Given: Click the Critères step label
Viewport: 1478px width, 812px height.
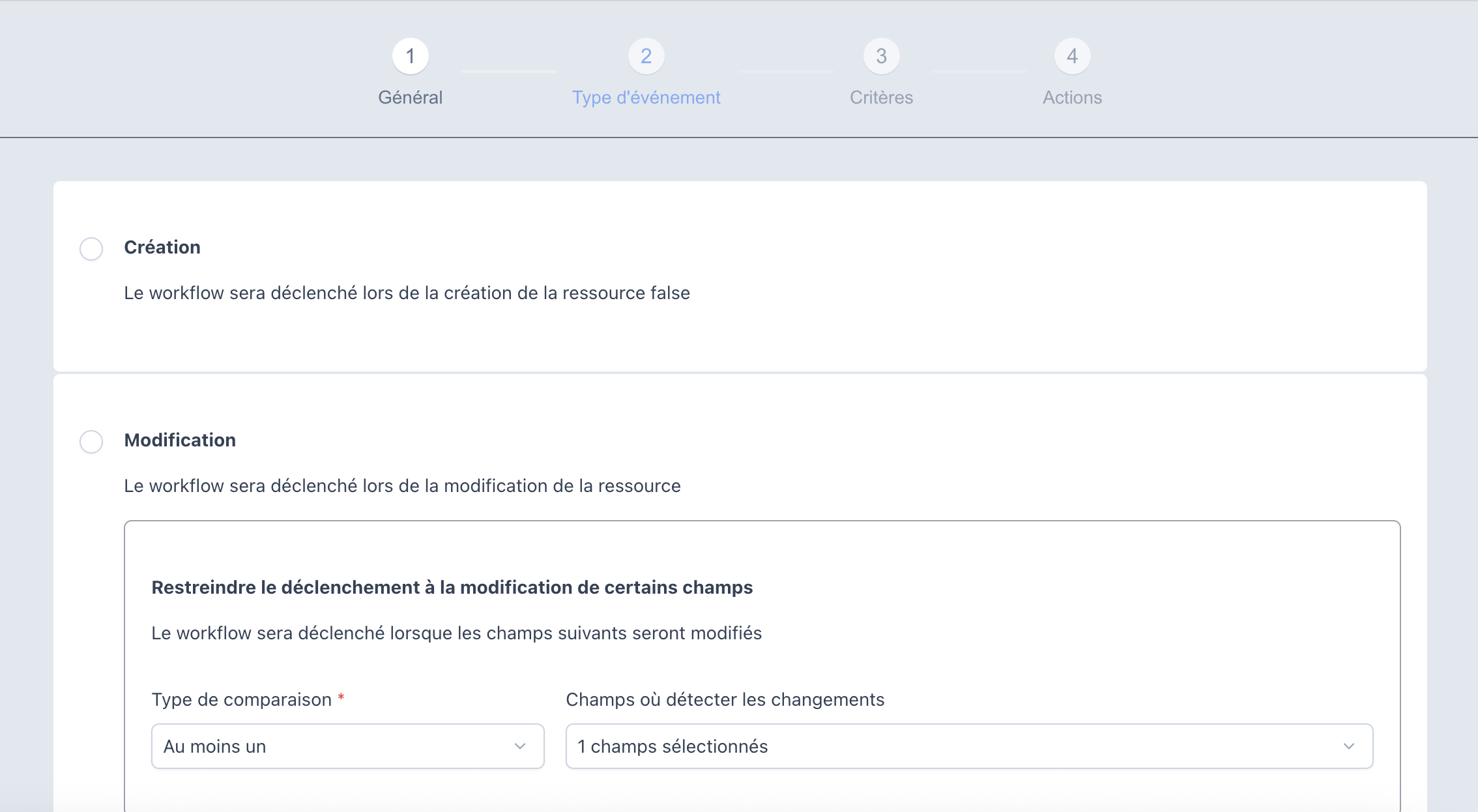Looking at the screenshot, I should (882, 98).
